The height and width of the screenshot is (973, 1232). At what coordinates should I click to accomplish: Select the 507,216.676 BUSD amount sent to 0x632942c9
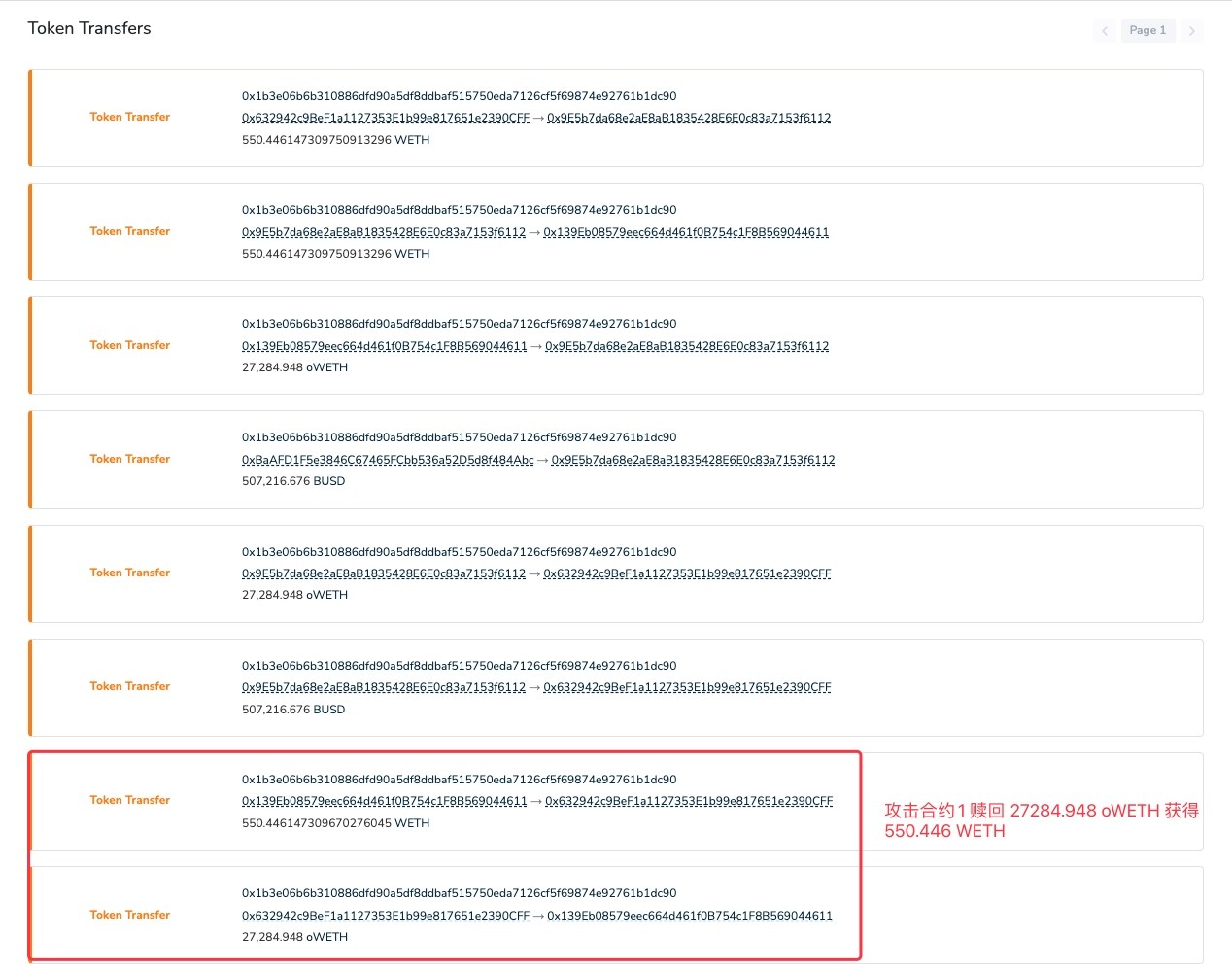click(x=293, y=710)
